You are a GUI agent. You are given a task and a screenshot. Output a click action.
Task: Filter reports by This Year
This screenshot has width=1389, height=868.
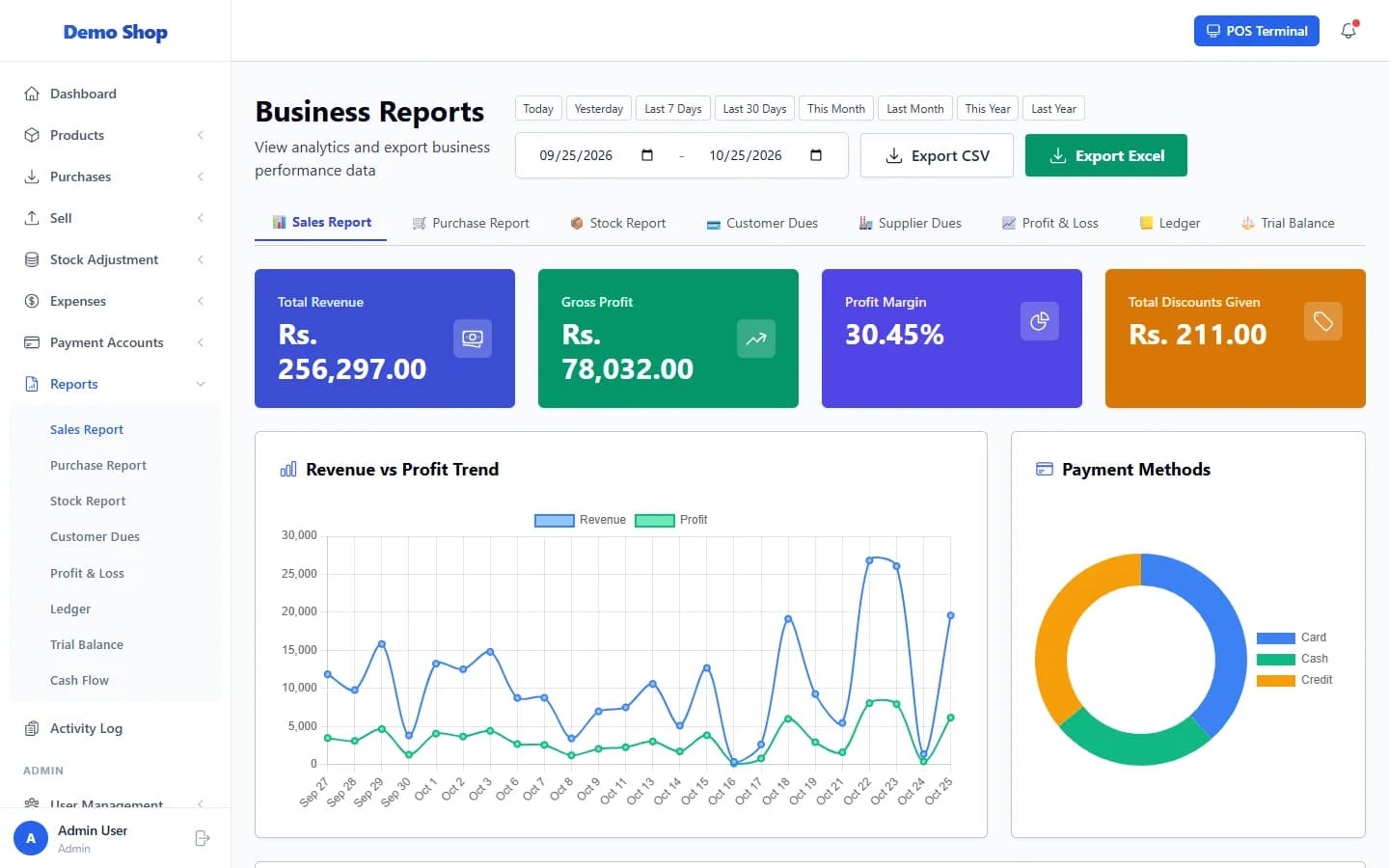(988, 109)
